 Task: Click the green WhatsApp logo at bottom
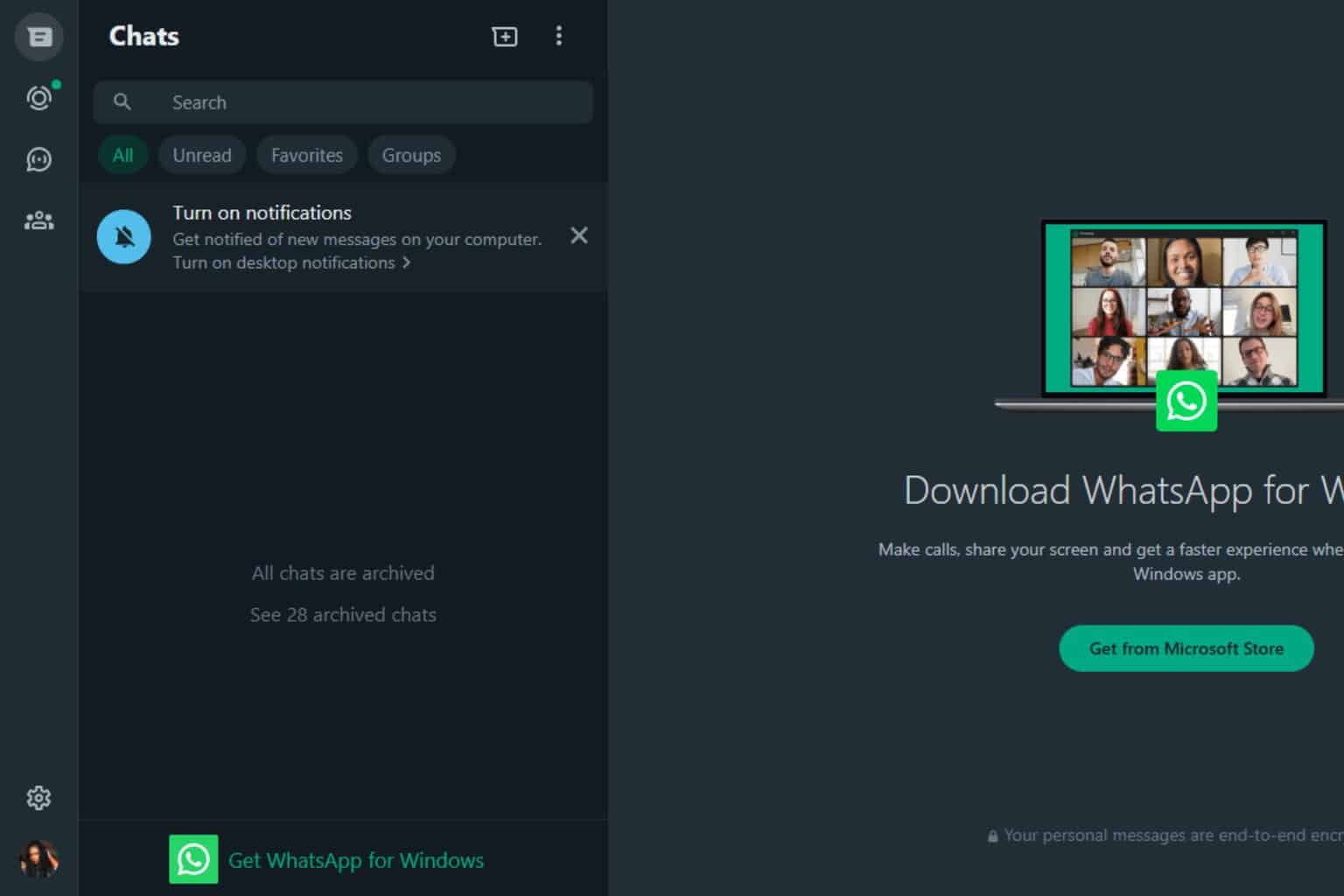[193, 859]
